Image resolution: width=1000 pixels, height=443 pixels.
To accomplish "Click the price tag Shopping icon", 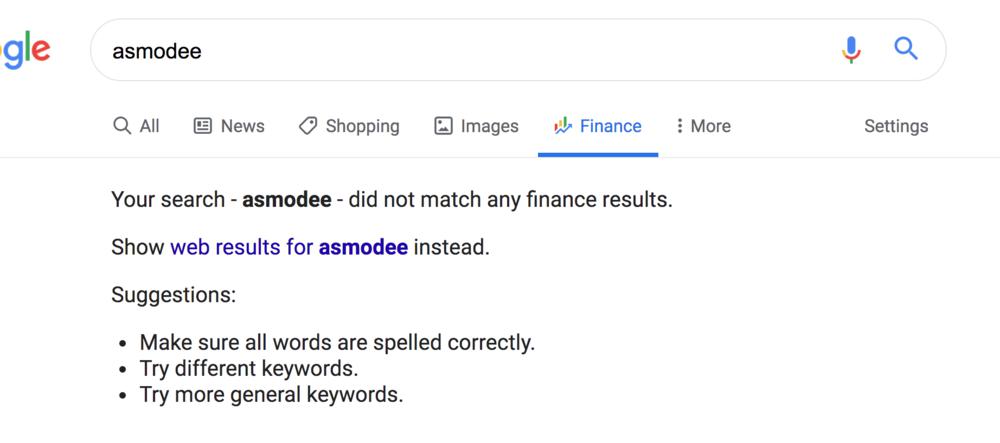I will click(x=308, y=126).
